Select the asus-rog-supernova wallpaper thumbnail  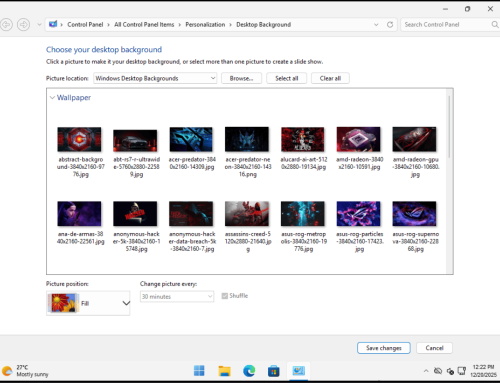click(x=414, y=214)
